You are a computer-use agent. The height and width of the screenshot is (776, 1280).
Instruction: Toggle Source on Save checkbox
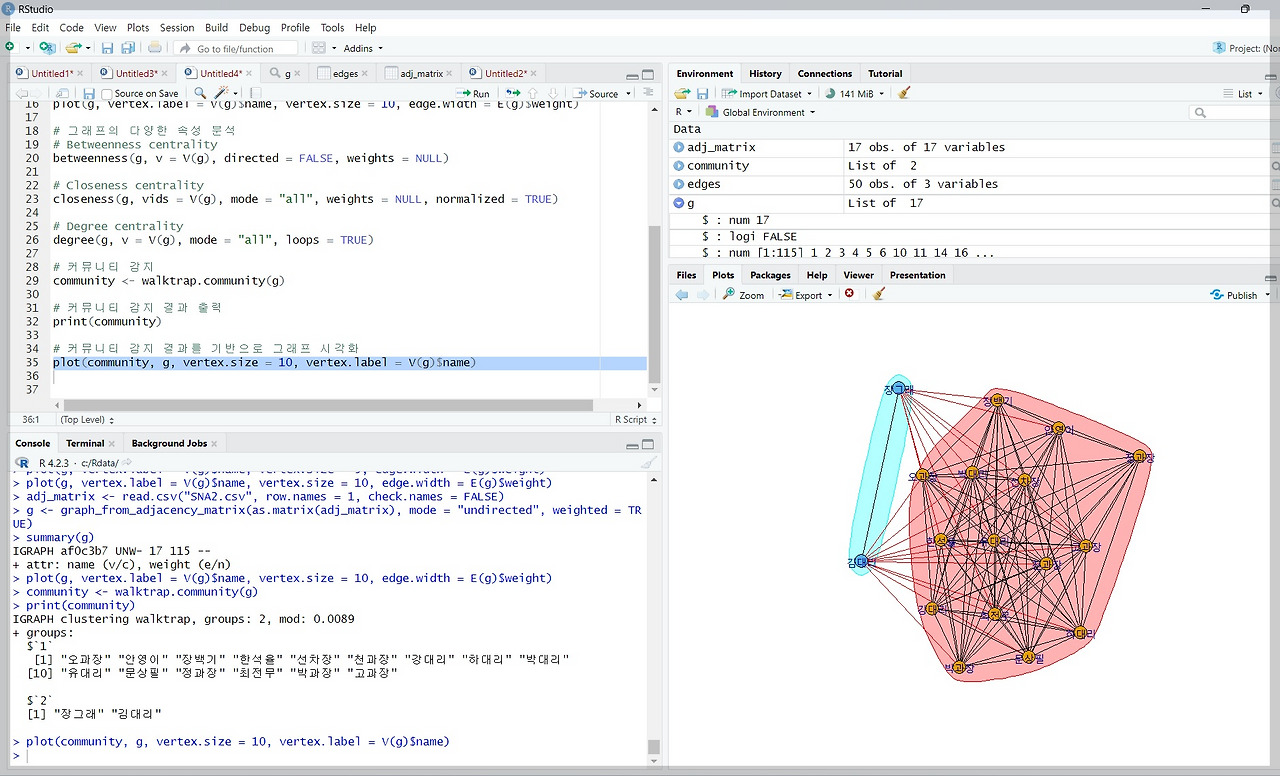coord(107,94)
